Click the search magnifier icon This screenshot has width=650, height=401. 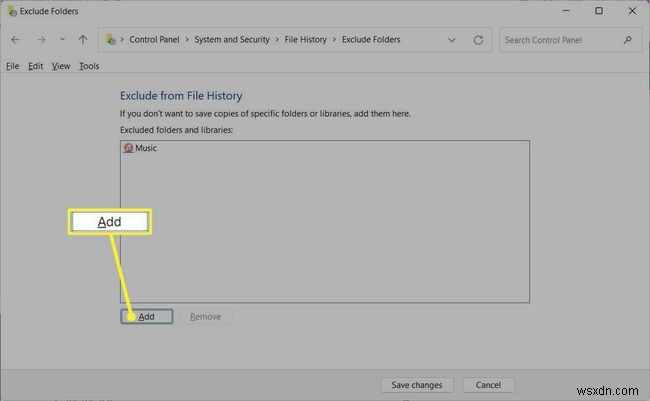628,40
